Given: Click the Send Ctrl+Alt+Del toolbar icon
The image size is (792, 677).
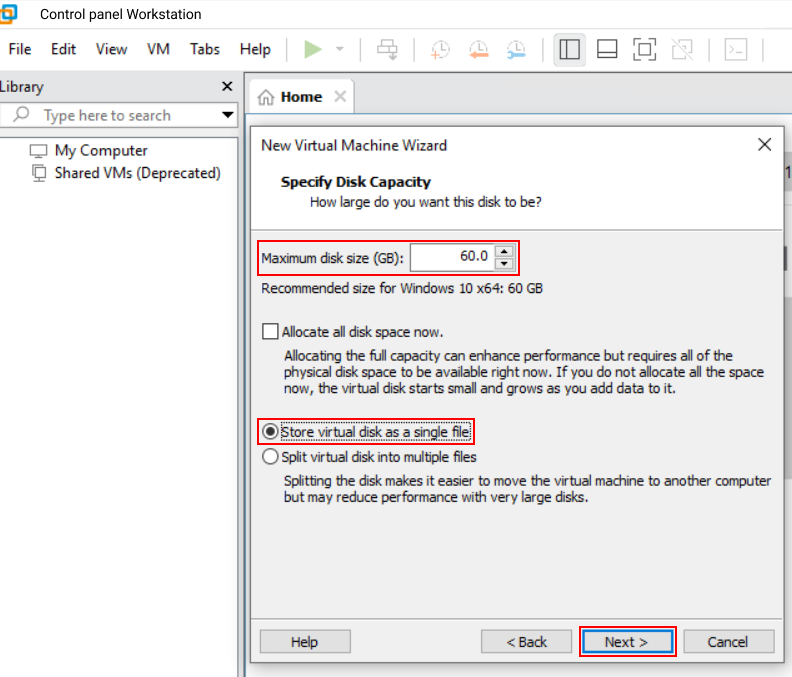Looking at the screenshot, I should (387, 49).
